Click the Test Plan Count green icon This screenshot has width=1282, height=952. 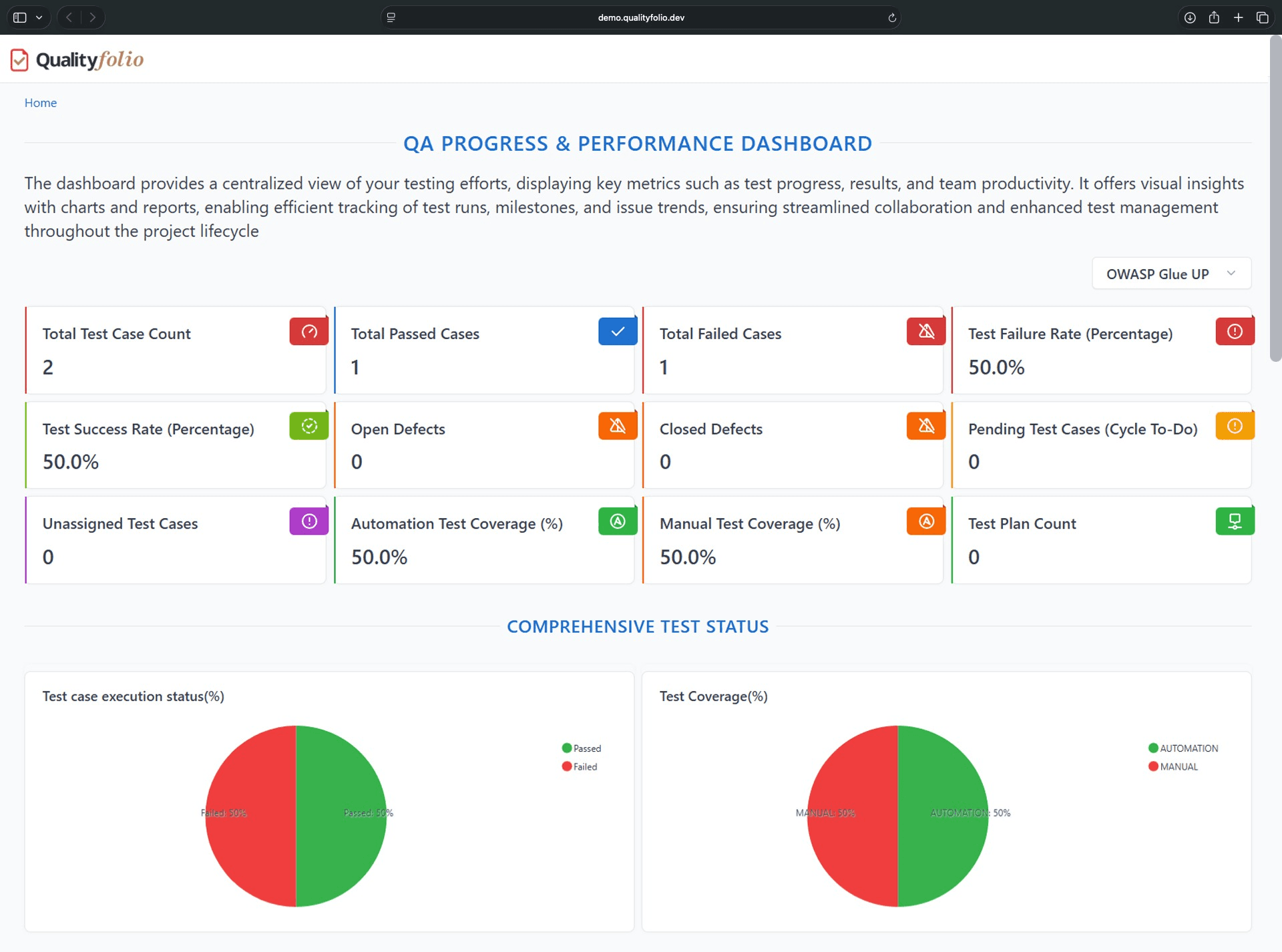(x=1235, y=521)
